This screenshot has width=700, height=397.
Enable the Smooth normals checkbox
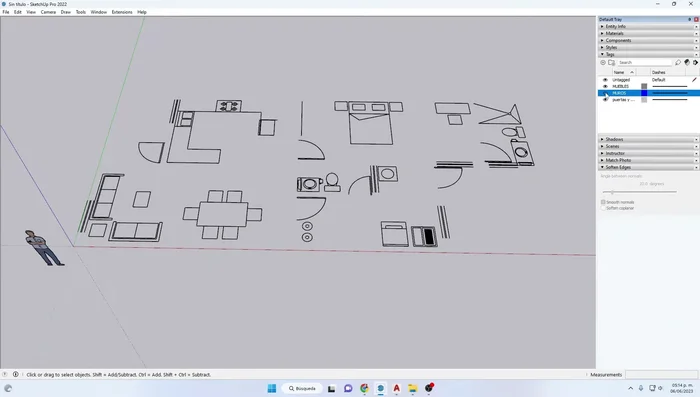pyautogui.click(x=603, y=202)
